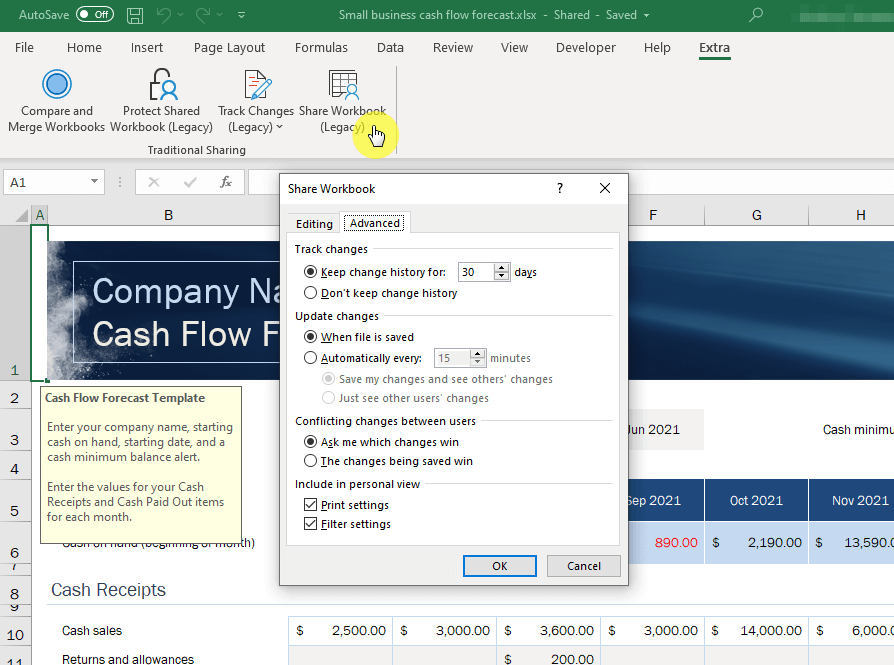
Task: Open the File tab
Action: [x=24, y=48]
